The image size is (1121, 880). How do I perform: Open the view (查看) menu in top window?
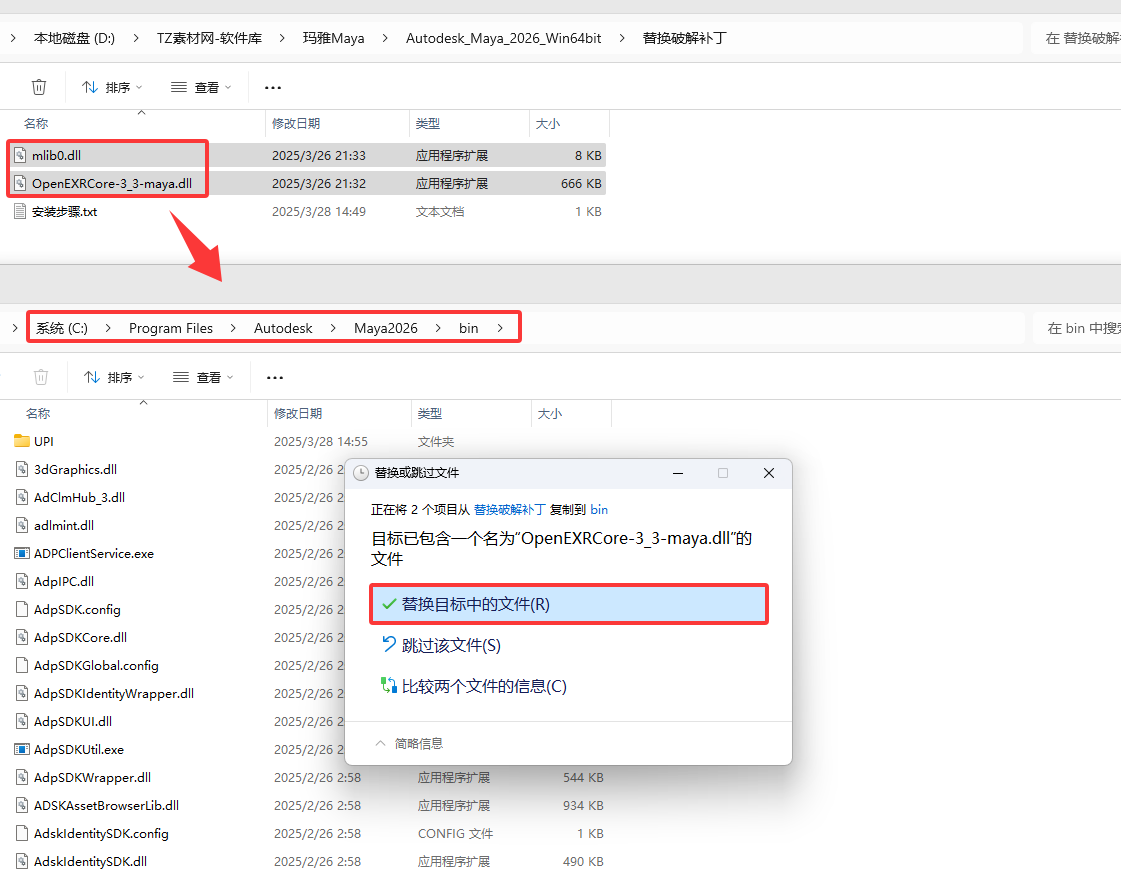tap(201, 87)
